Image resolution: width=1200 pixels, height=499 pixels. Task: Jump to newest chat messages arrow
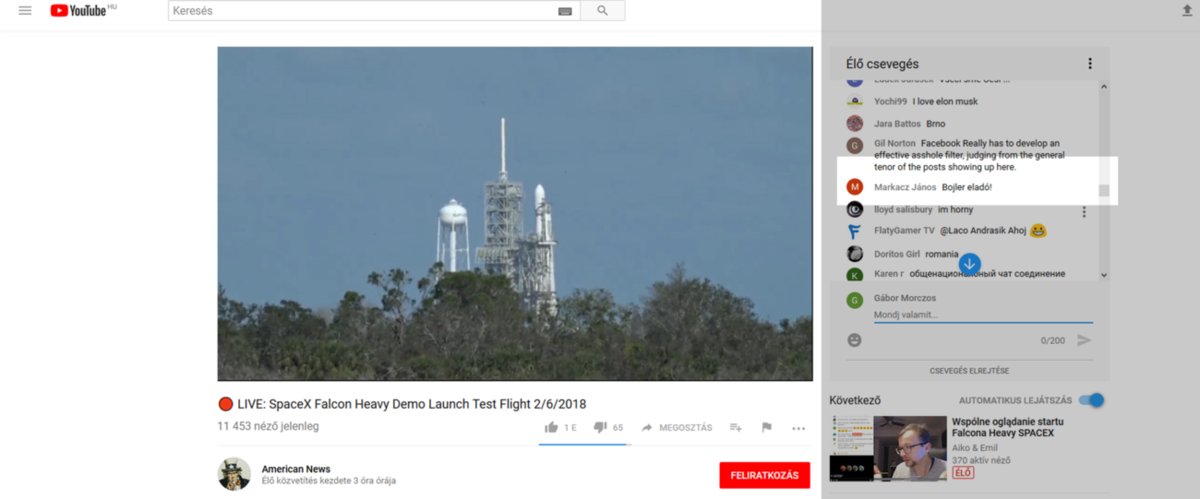click(x=969, y=263)
